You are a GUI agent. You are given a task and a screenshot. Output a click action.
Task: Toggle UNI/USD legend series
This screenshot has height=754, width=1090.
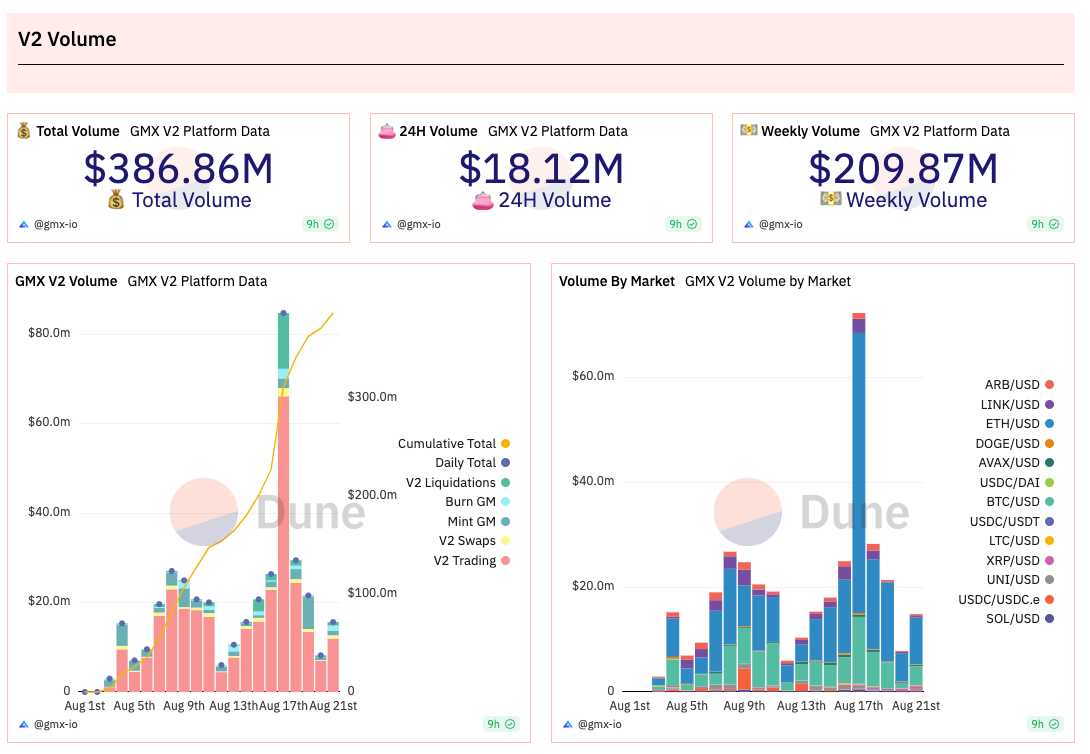[1020, 579]
